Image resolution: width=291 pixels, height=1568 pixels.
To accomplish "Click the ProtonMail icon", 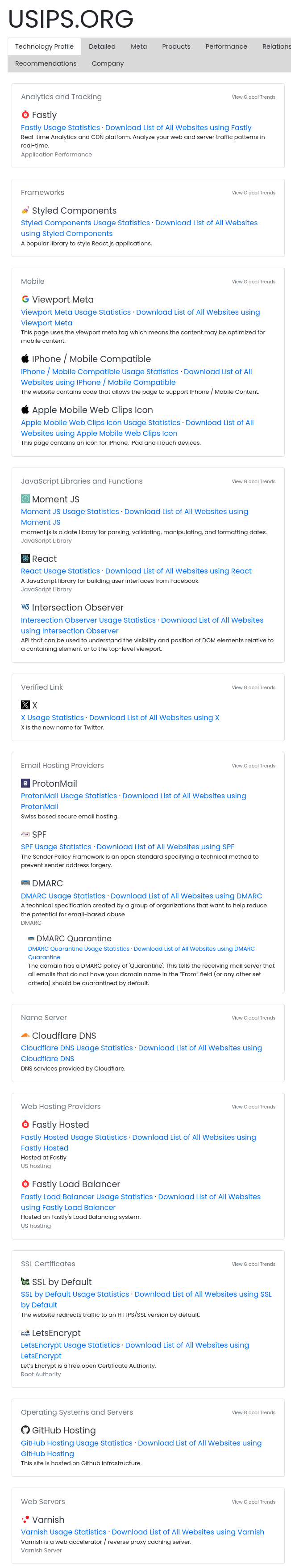I will 25,783.
